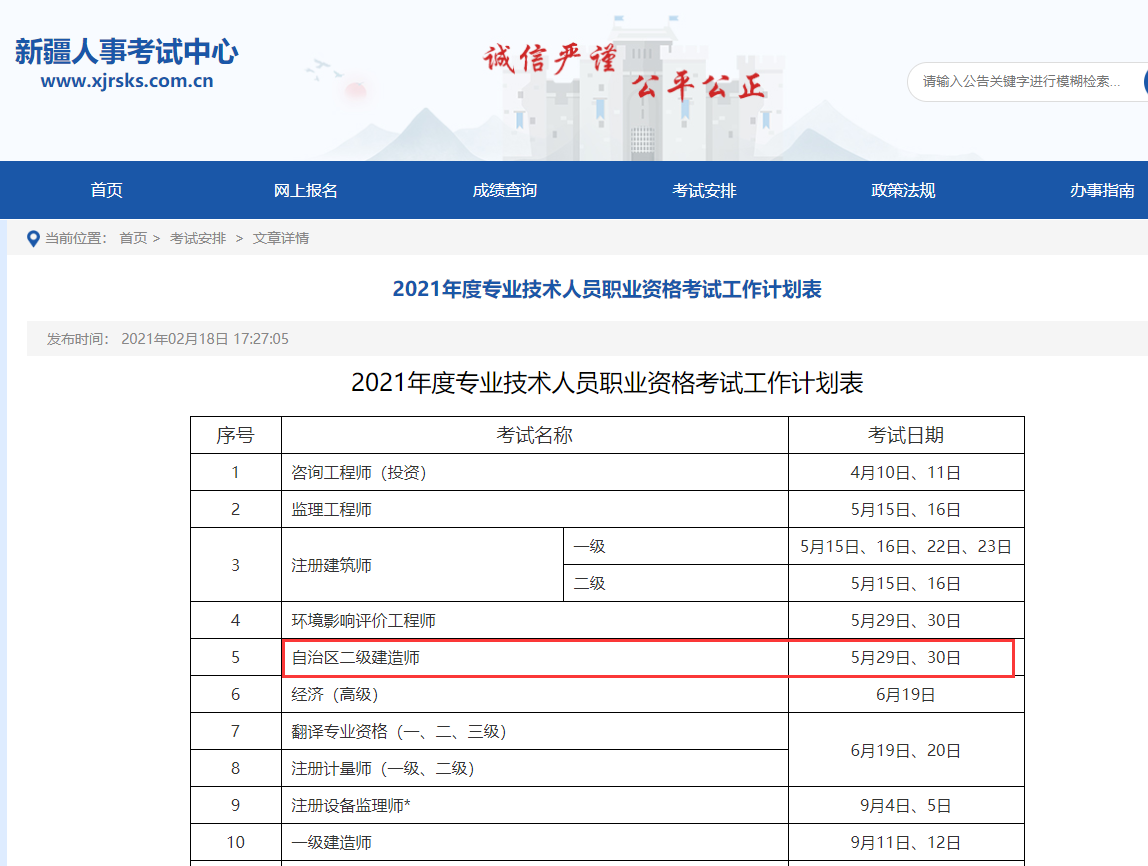Open the 网上报名 navigation item
The image size is (1148, 866).
pos(306,190)
